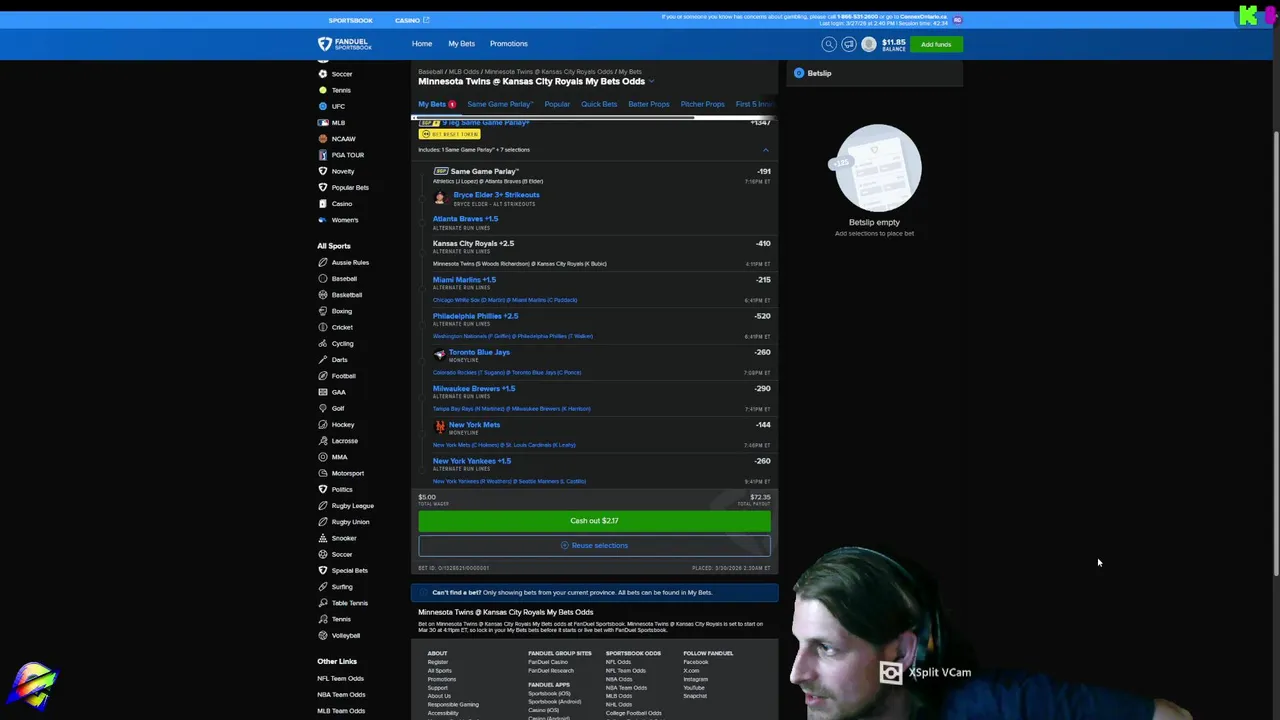The height and width of the screenshot is (720, 1280).
Task: Open NBA Team Odds under Other Links
Action: 341,695
